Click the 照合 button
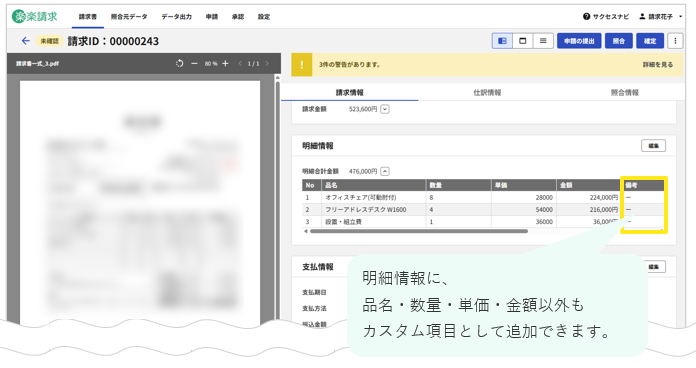This screenshot has height=368, width=696. (619, 41)
